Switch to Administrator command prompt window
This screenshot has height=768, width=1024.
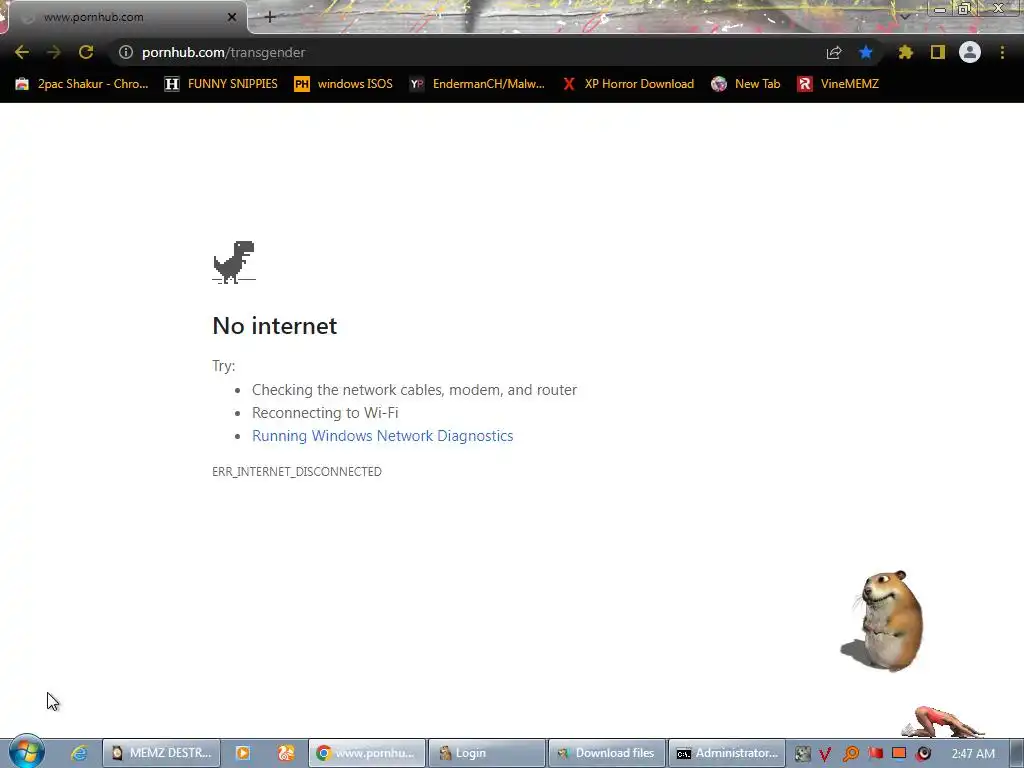[727, 753]
